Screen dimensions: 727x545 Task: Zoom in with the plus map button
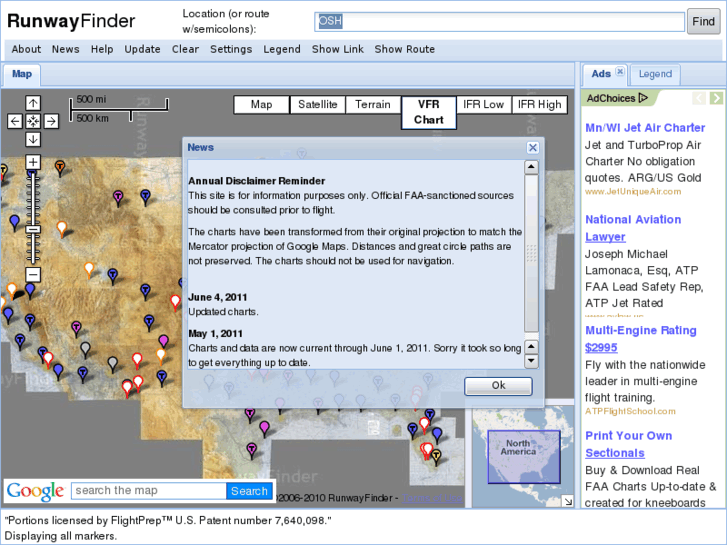[33, 162]
